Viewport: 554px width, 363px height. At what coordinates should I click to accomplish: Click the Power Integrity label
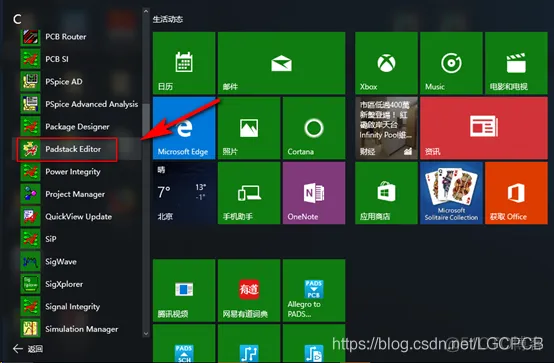[x=73, y=172]
